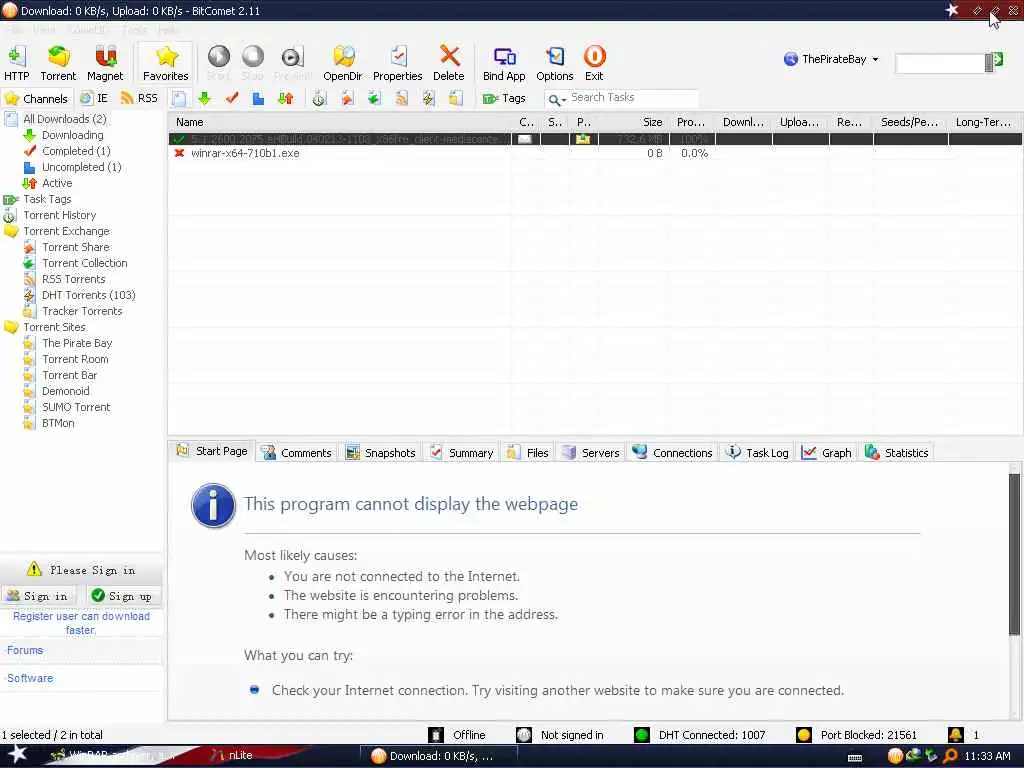Add a Magnet link download

pyautogui.click(x=104, y=63)
